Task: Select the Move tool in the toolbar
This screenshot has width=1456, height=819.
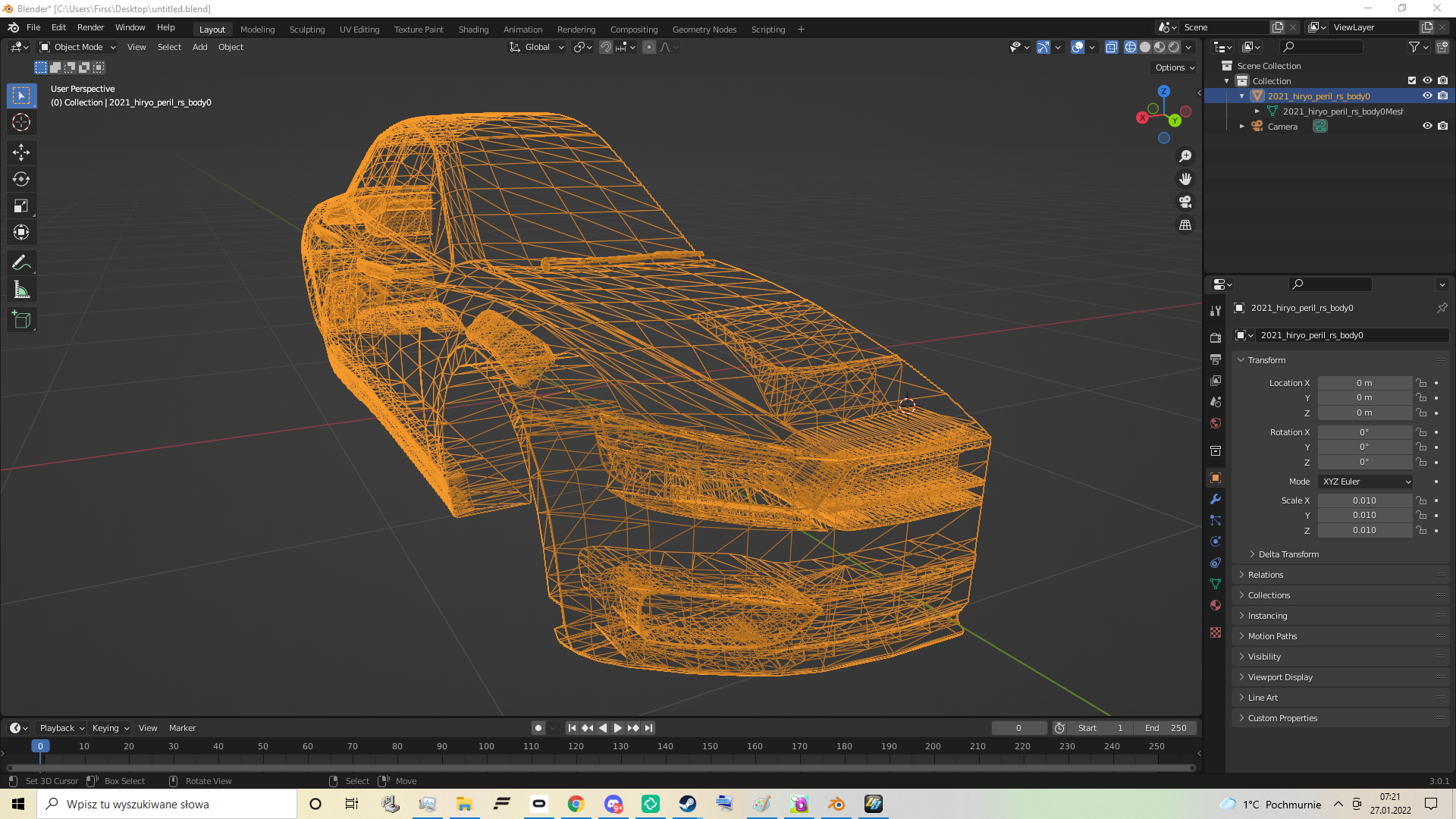Action: tap(21, 152)
